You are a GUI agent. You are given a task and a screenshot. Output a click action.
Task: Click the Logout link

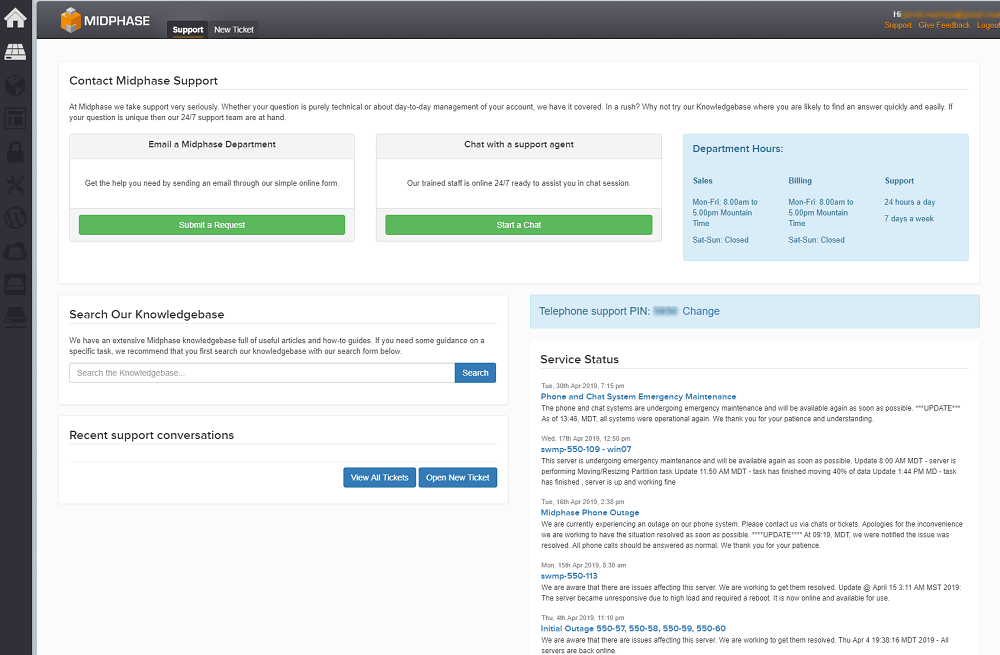[x=988, y=26]
